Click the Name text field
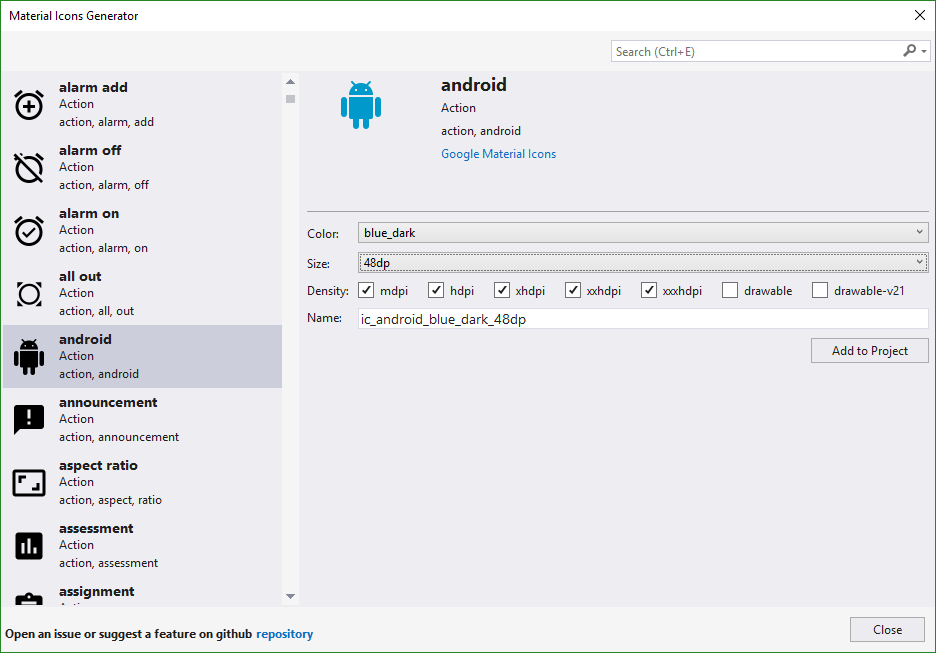Screen dimensions: 936x653 [643, 319]
